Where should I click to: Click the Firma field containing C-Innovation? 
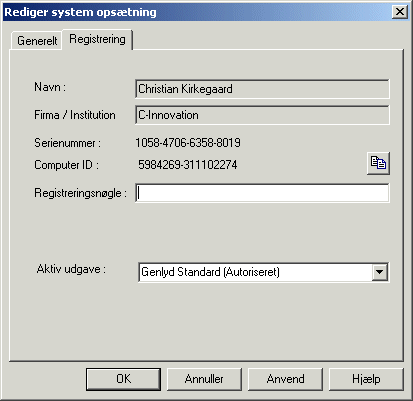(x=262, y=115)
